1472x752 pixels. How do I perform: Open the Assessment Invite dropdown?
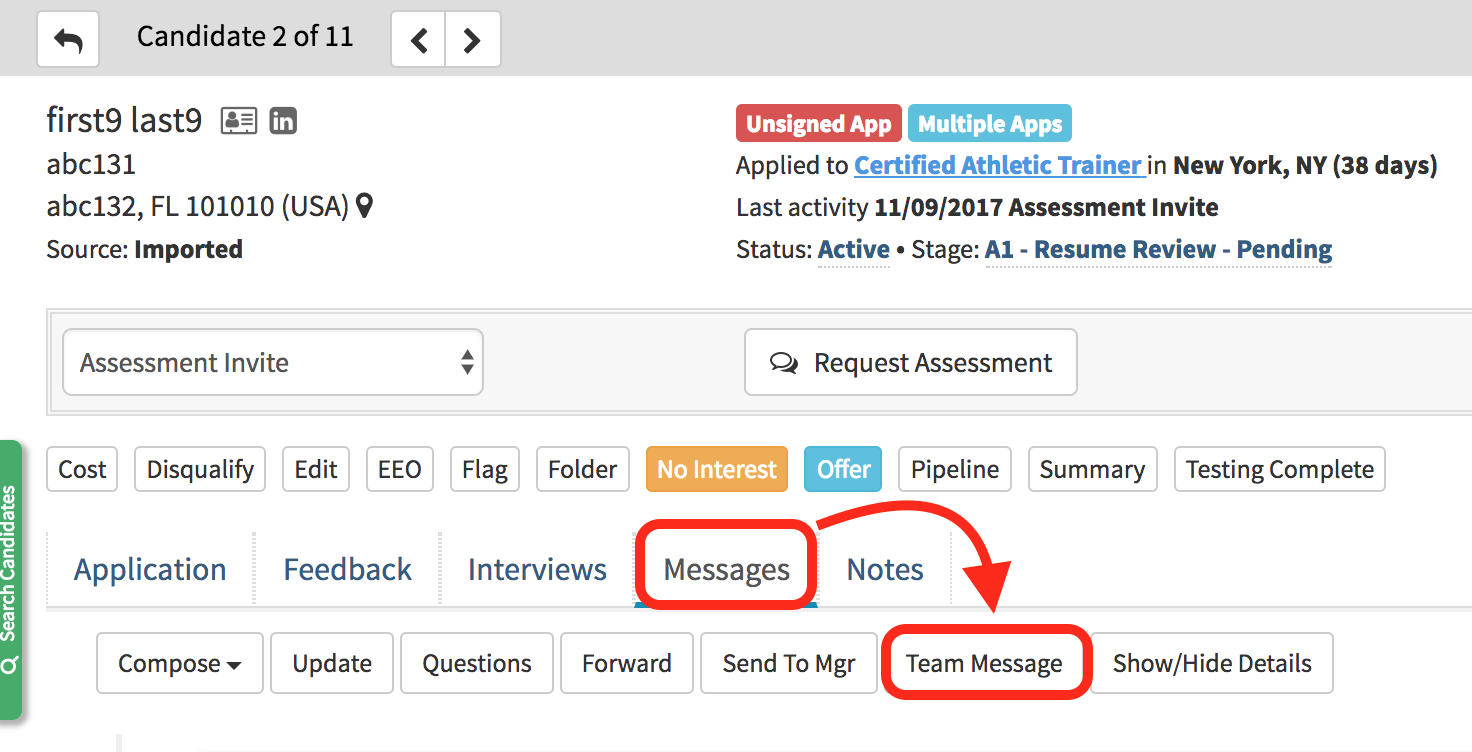click(273, 362)
